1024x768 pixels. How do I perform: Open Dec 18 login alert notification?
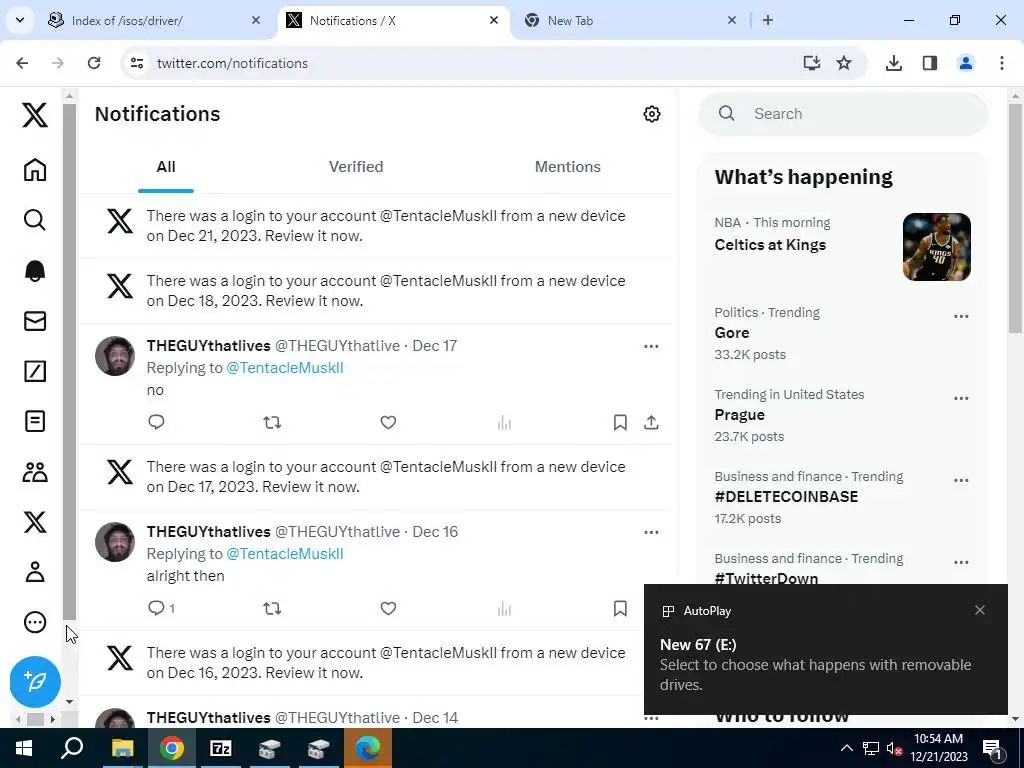coord(376,291)
